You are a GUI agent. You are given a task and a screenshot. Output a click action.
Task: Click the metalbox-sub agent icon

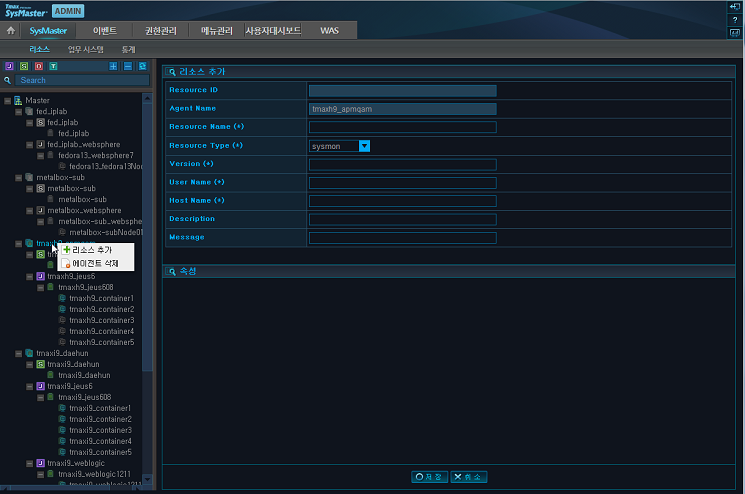tap(29, 177)
